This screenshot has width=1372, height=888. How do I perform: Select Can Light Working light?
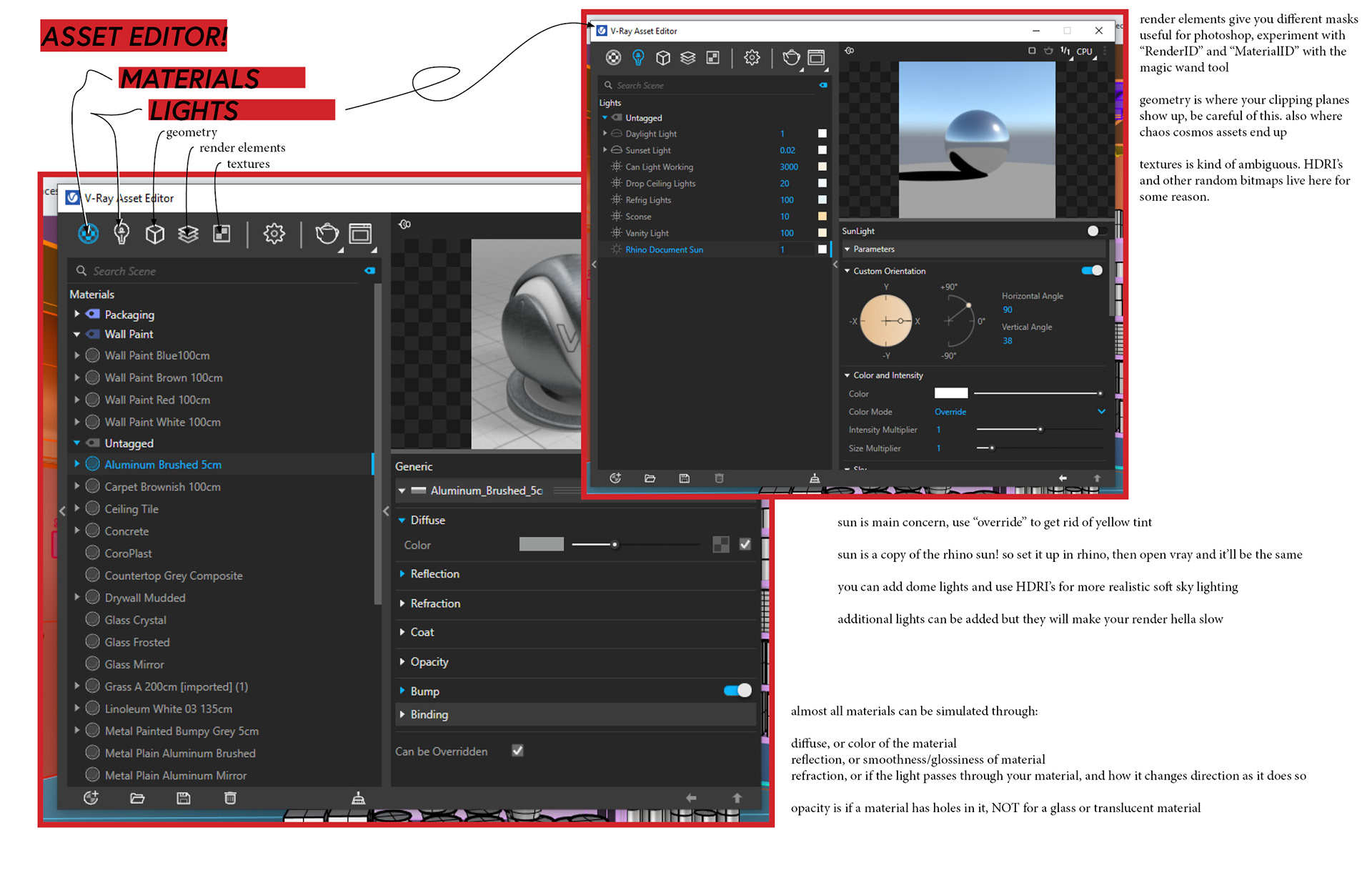(x=659, y=167)
